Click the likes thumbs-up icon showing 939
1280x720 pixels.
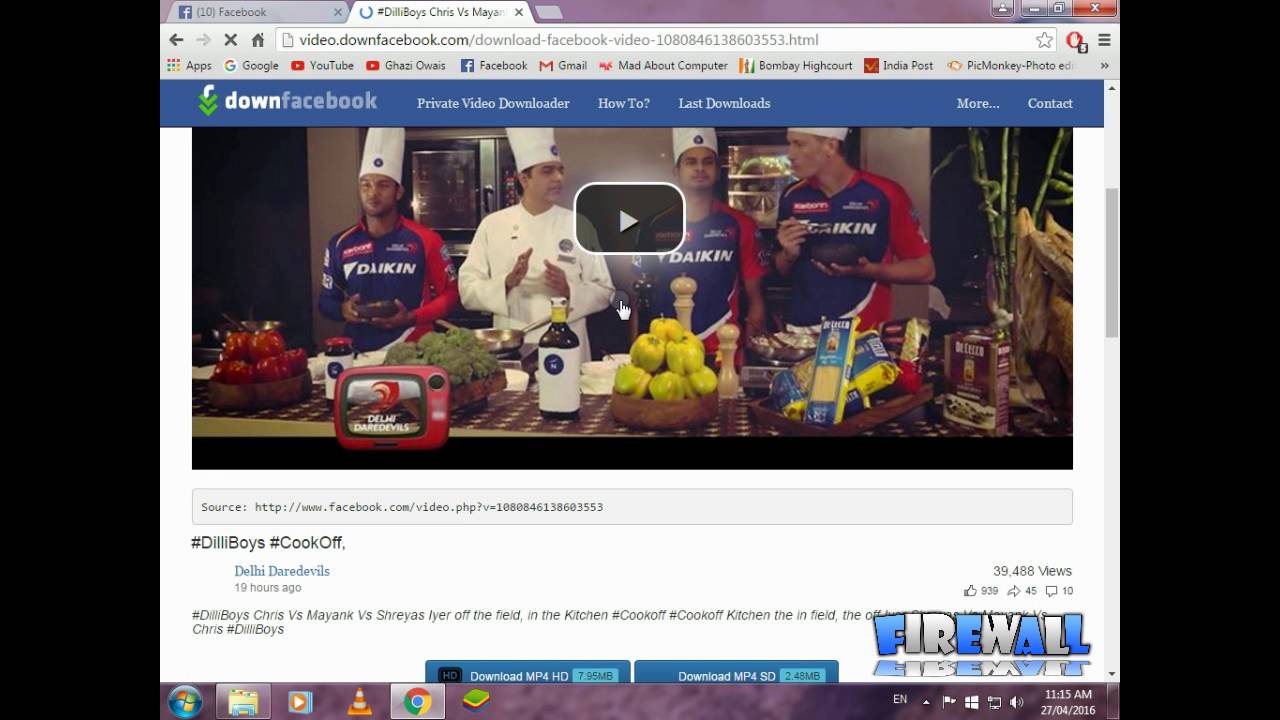(970, 591)
